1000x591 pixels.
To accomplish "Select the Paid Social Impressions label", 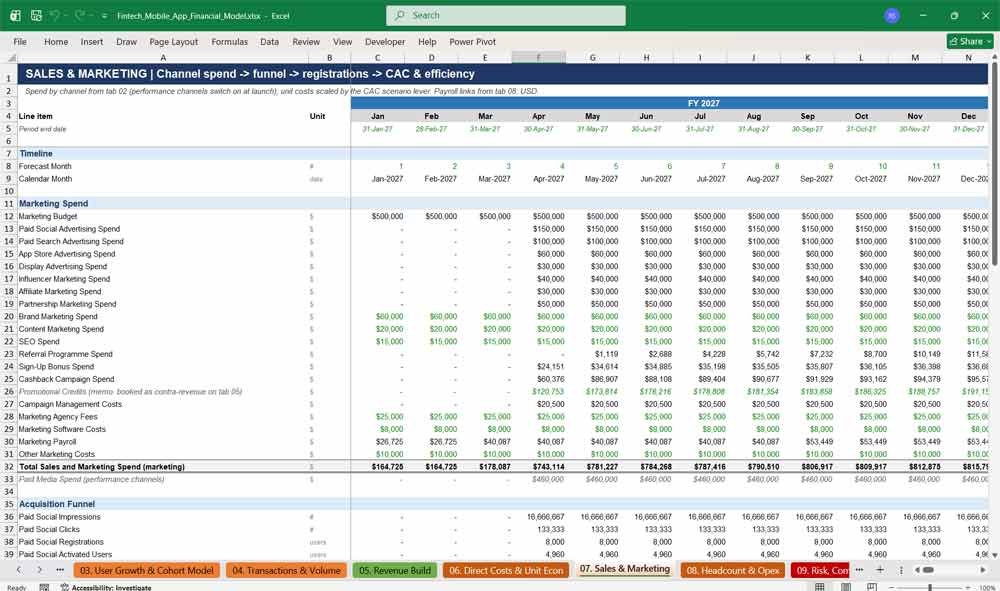I will click(x=59, y=516).
